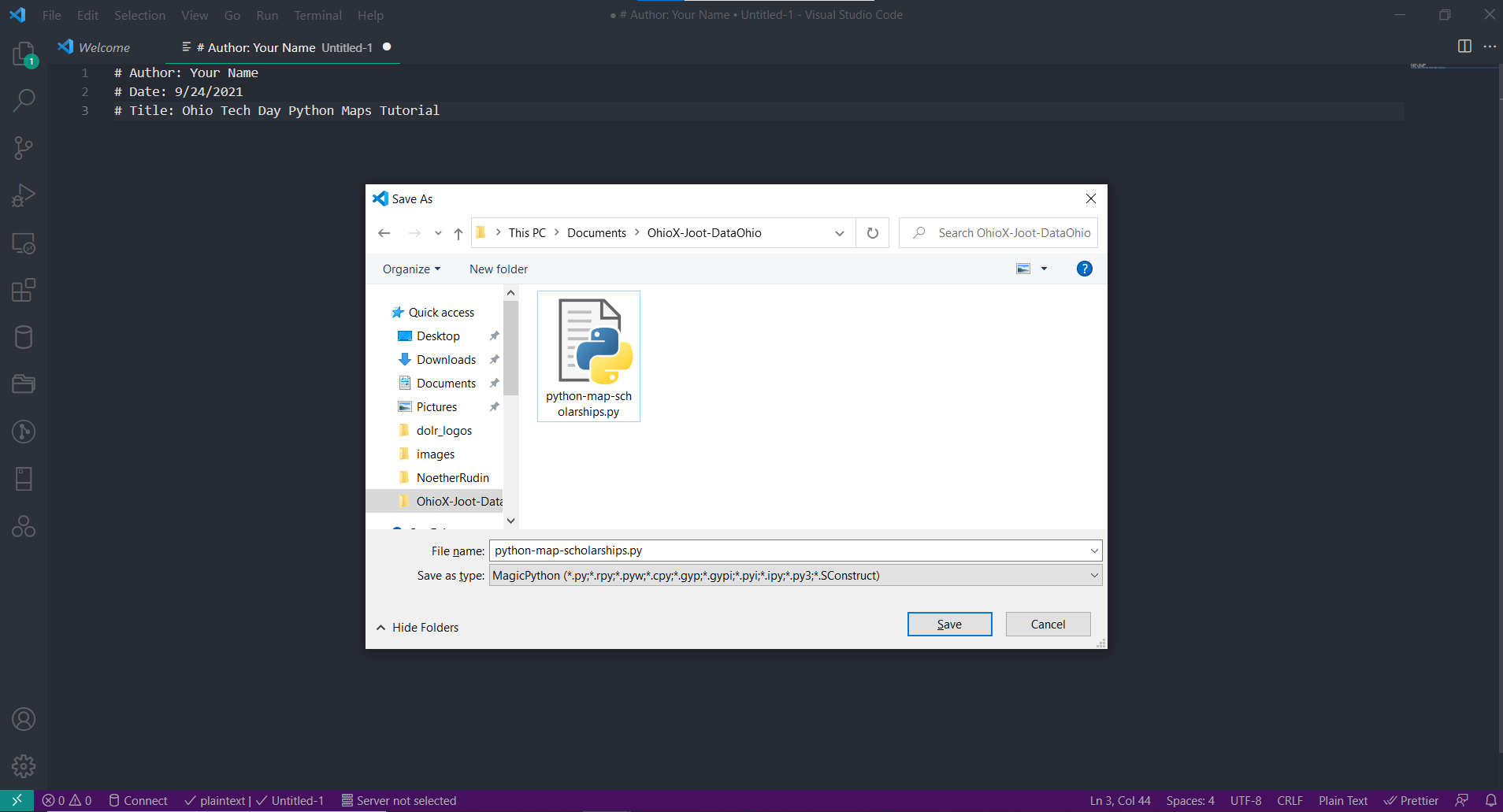Click the UTF-8 encoding indicator
The image size is (1503, 812).
point(1245,800)
